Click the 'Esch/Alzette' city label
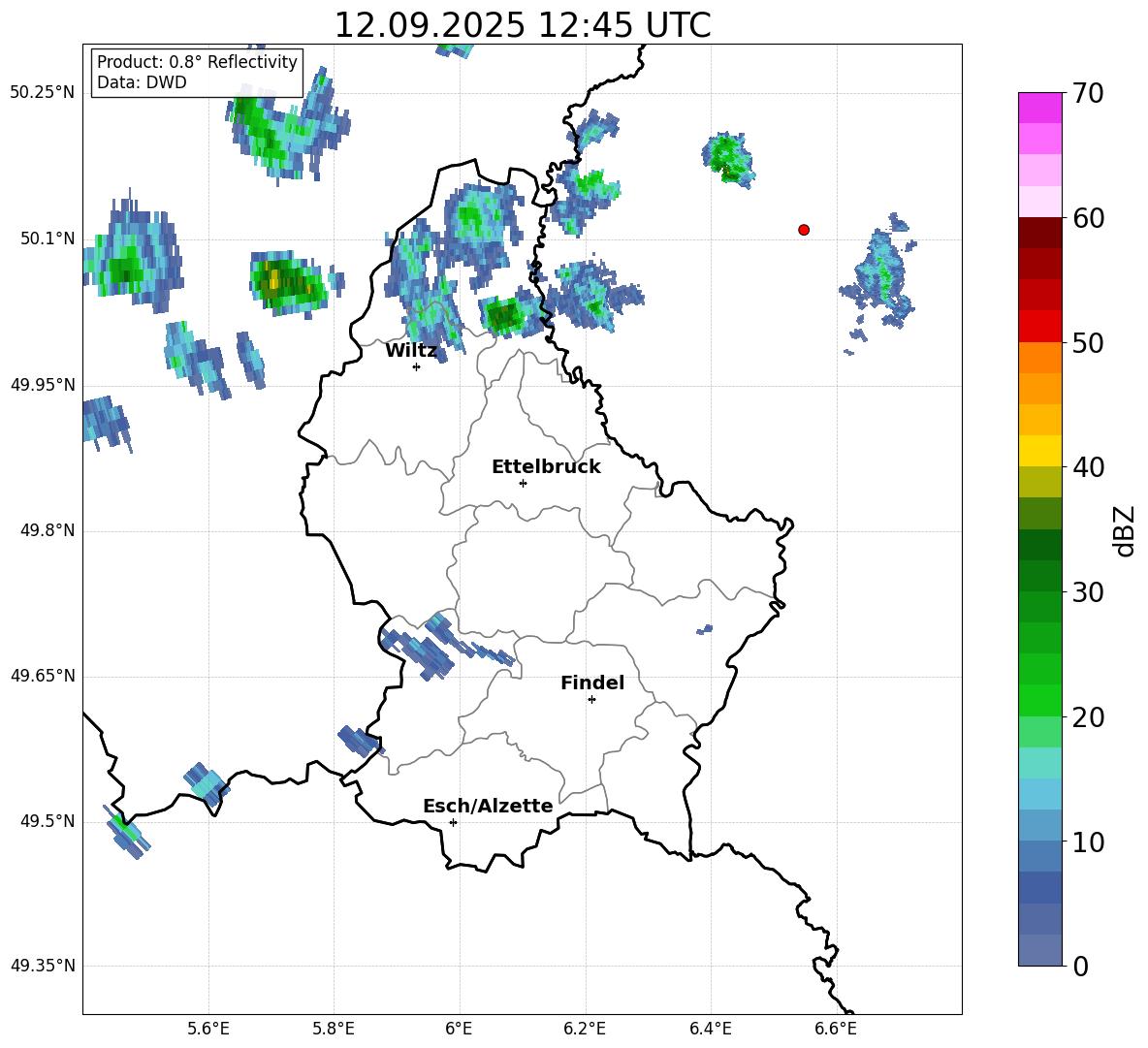Screen dimensions: 1148x1048 coord(488,806)
